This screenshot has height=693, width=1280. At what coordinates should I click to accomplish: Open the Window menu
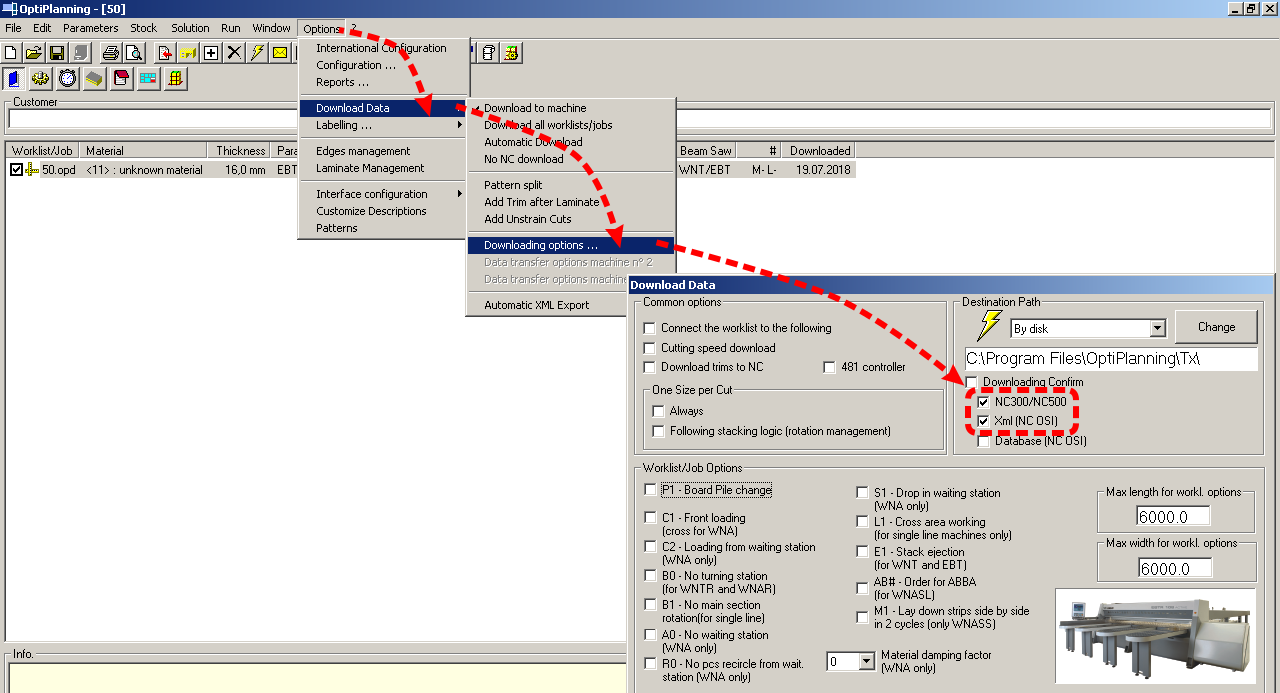coord(271,28)
